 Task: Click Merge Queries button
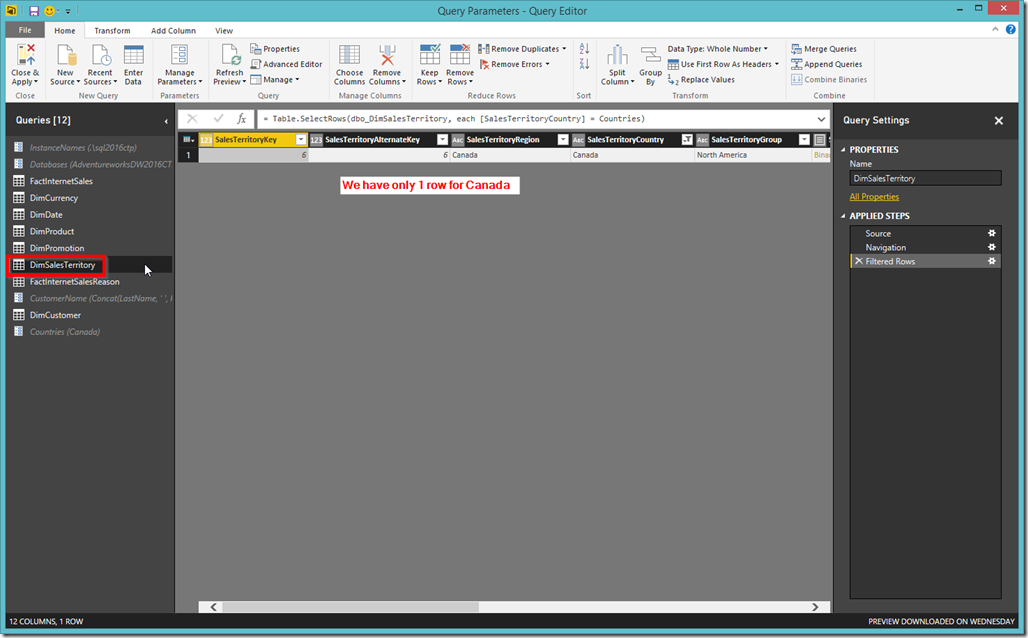(x=823, y=49)
